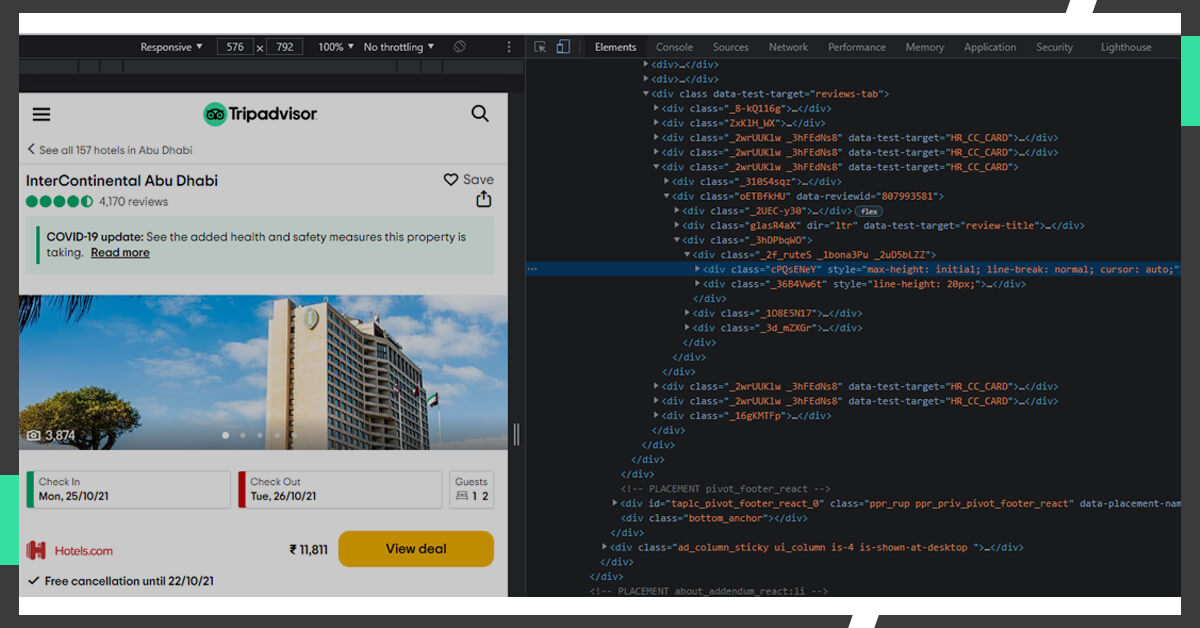
Task: Collapse the div with data-reviewid="807993581"
Action: (x=667, y=197)
